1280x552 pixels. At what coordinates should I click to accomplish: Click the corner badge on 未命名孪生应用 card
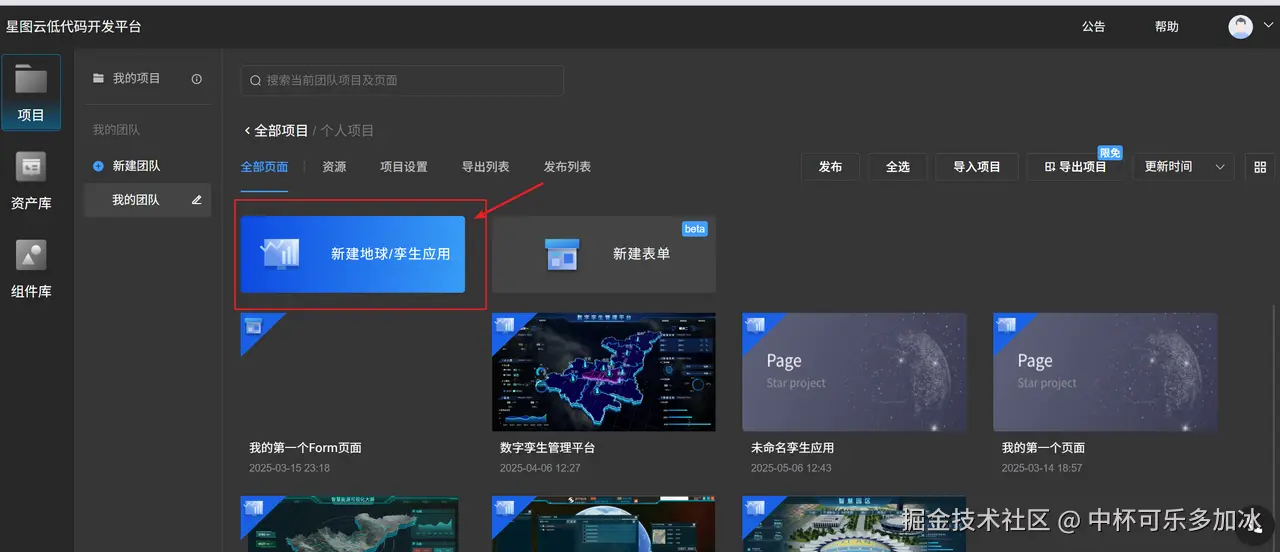(755, 326)
